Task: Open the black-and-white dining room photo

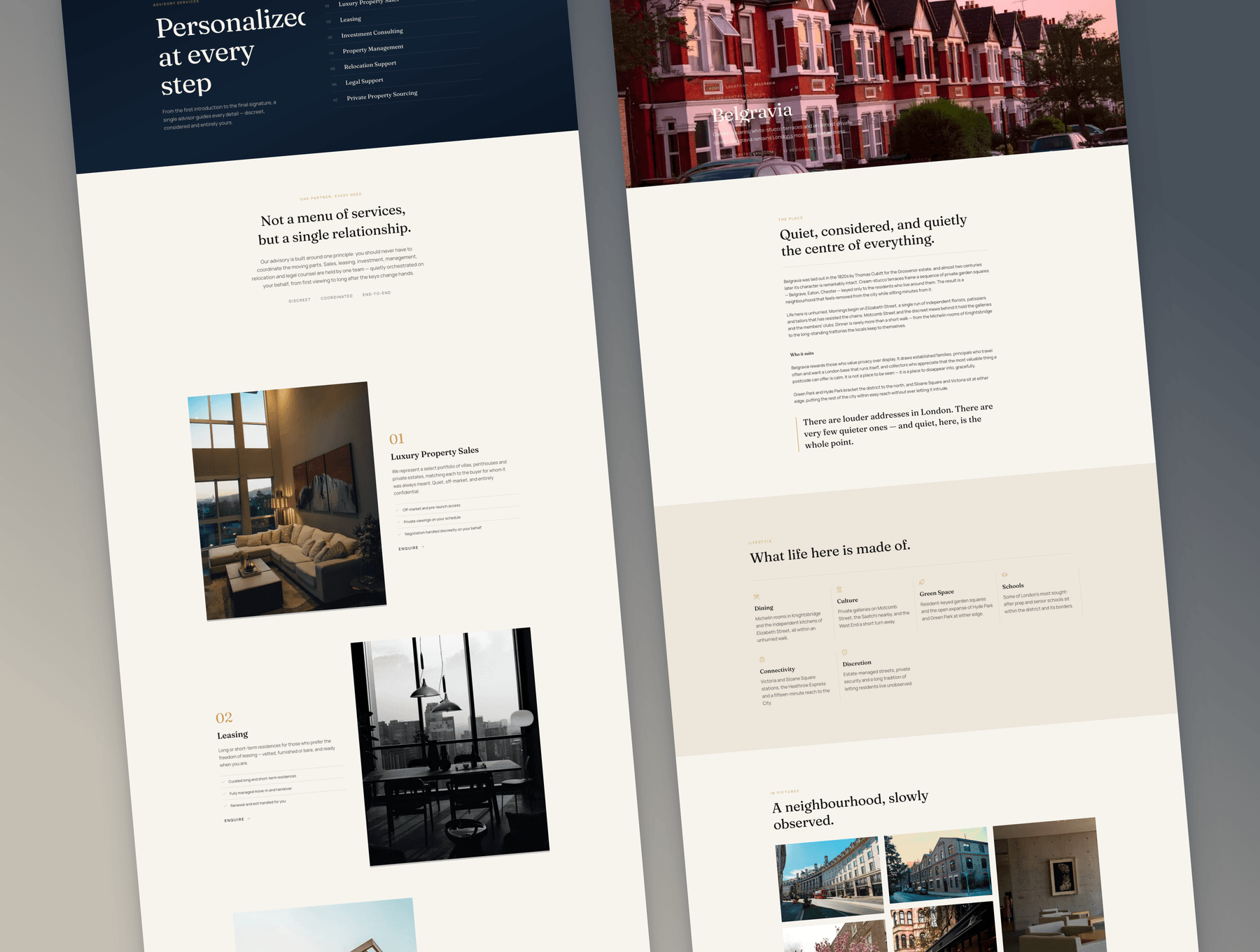Action: coord(450,747)
